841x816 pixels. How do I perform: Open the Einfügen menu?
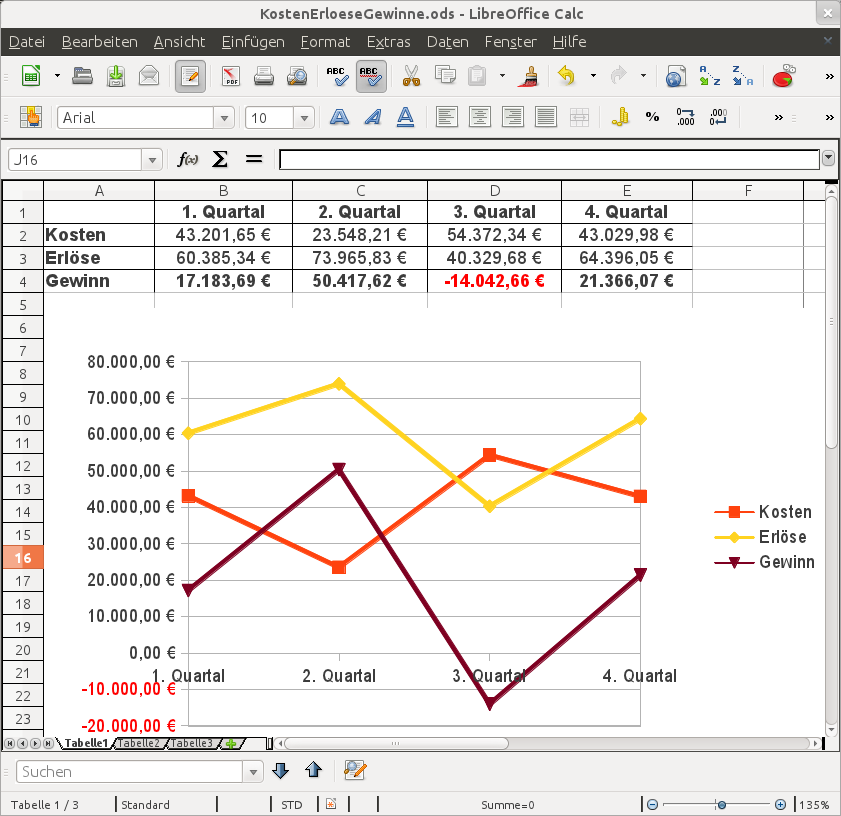pyautogui.click(x=253, y=42)
